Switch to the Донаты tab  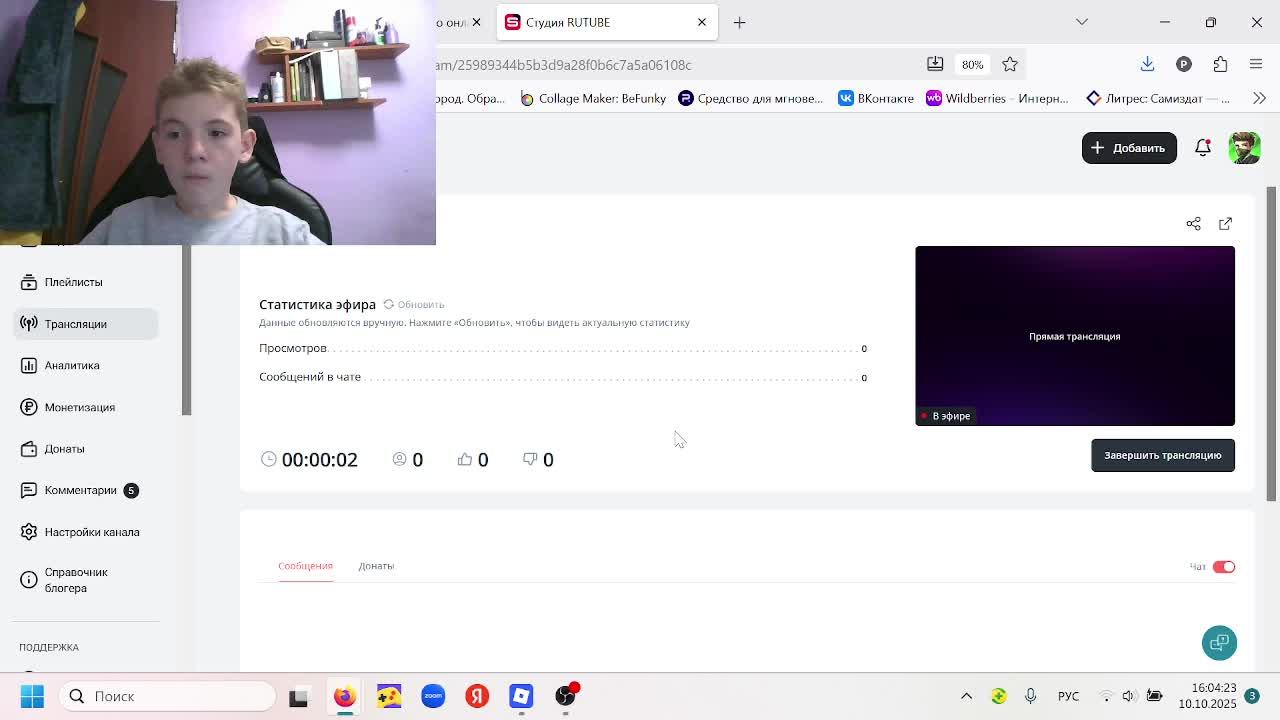(x=376, y=566)
